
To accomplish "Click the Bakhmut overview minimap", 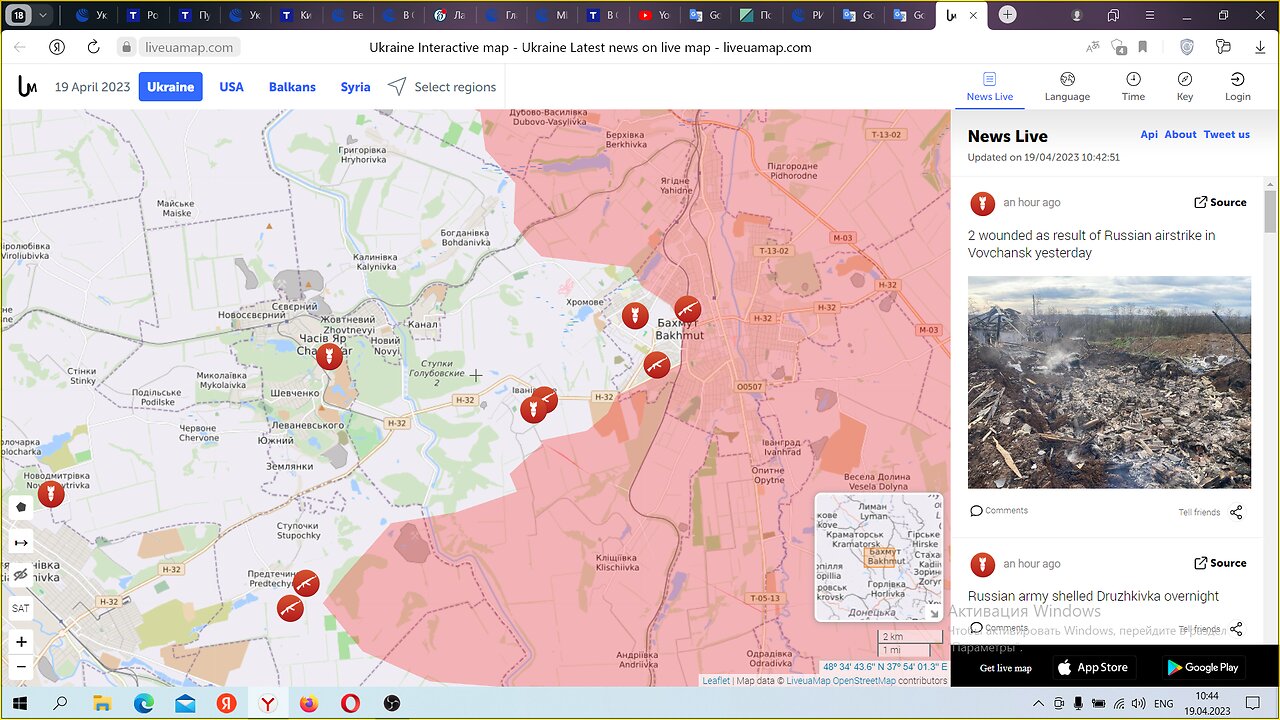I will pyautogui.click(x=878, y=556).
